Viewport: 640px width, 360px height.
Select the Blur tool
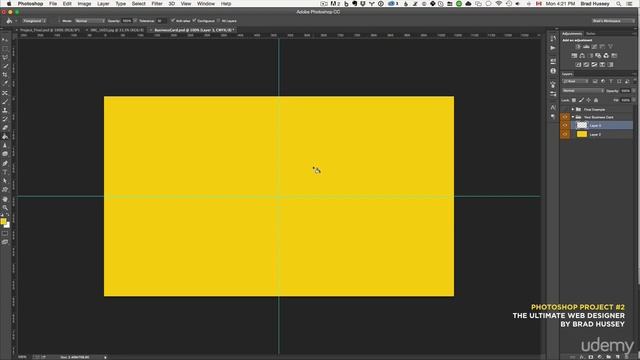5,145
